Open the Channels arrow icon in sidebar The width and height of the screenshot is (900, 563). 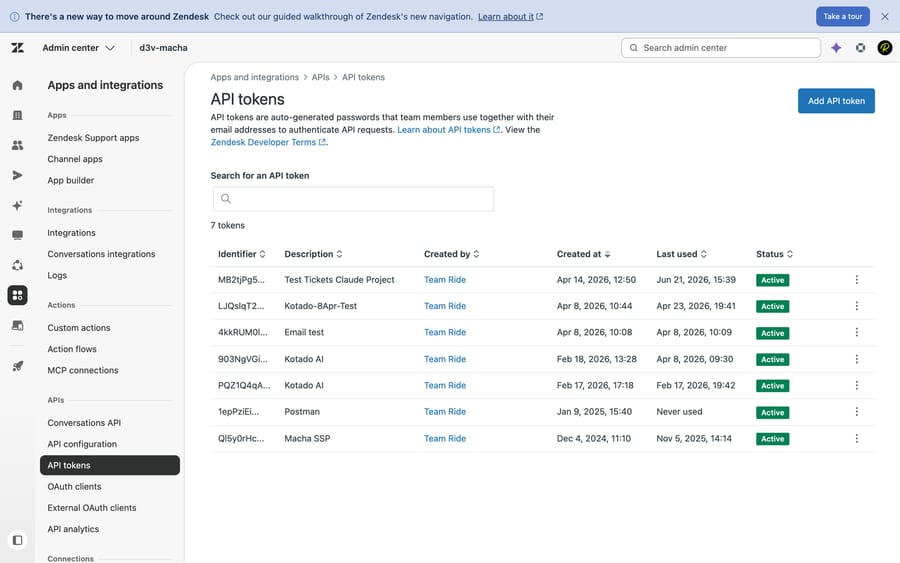click(x=18, y=175)
